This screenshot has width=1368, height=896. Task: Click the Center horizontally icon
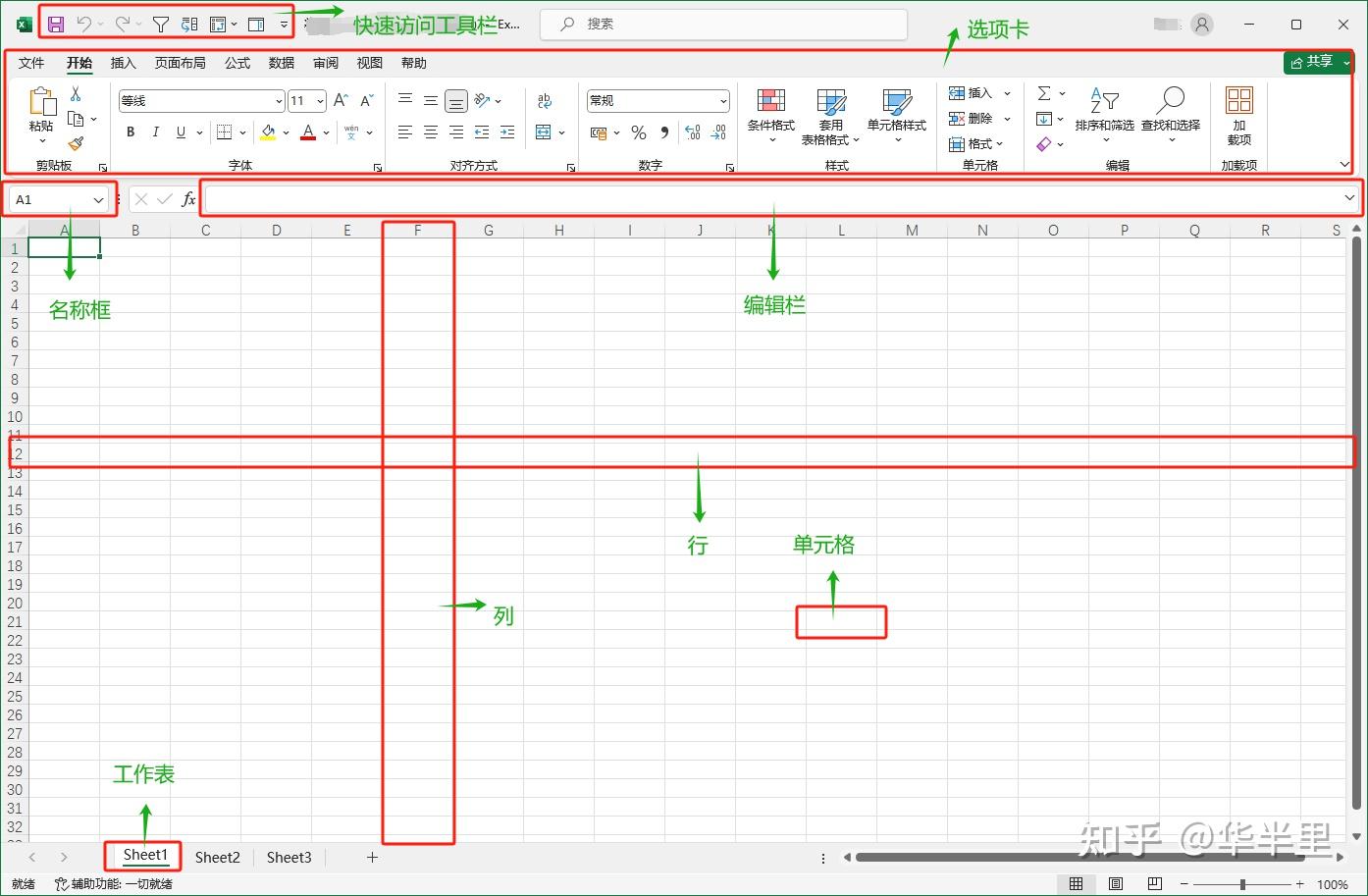(x=431, y=132)
